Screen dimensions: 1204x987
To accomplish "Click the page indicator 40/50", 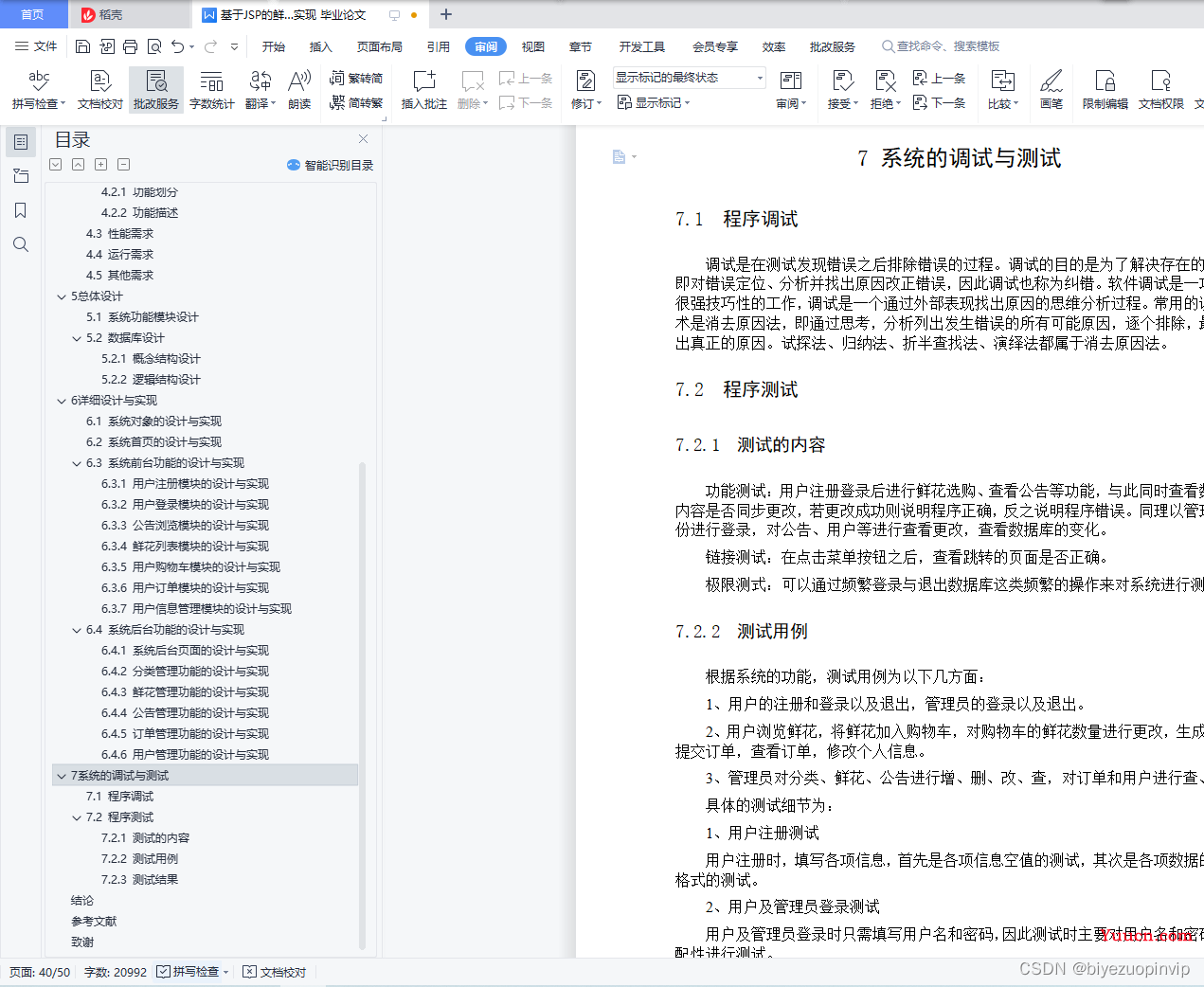I will coord(40,972).
